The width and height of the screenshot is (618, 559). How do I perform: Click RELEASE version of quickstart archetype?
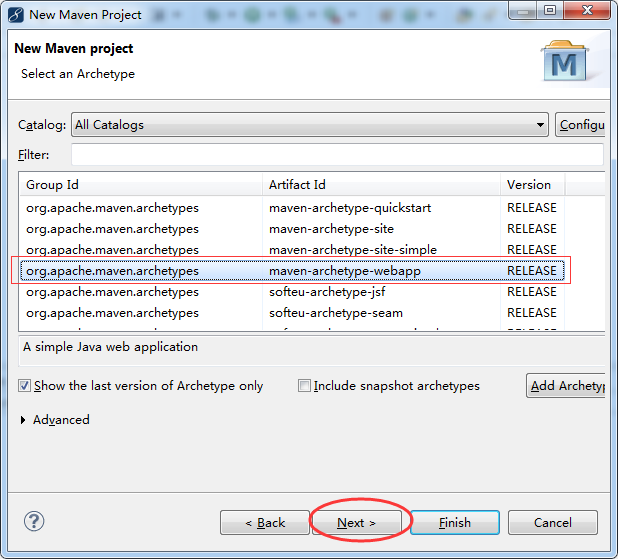tap(532, 208)
